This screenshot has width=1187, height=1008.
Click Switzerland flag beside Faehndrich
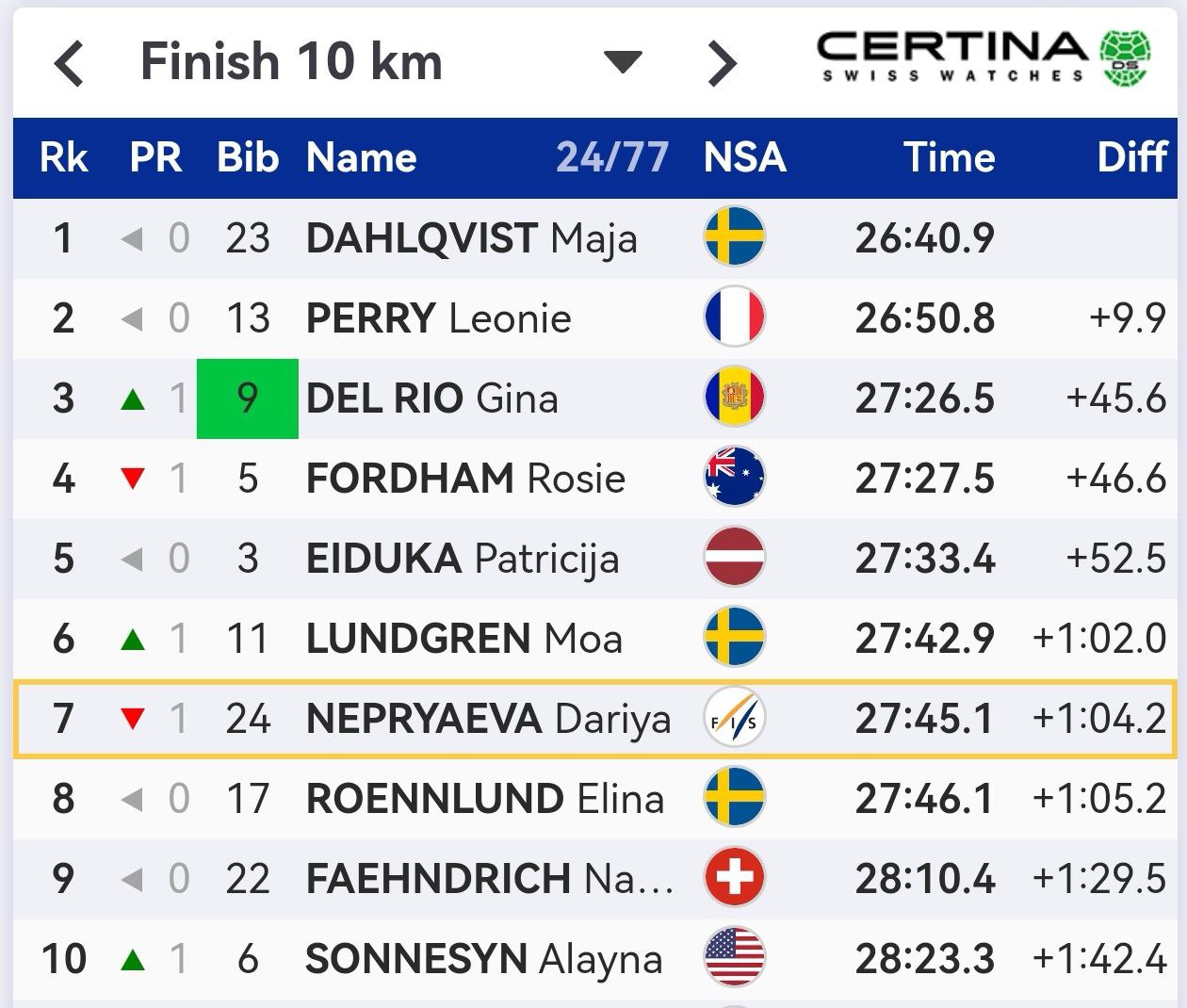click(x=735, y=878)
